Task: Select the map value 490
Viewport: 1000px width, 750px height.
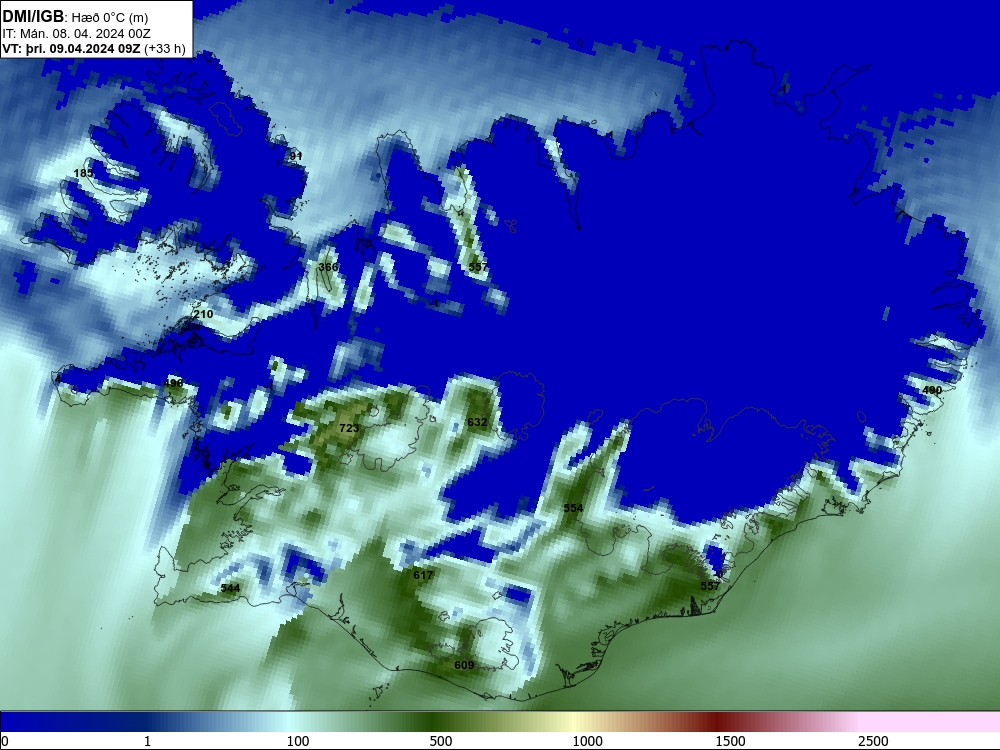Action: [x=932, y=390]
